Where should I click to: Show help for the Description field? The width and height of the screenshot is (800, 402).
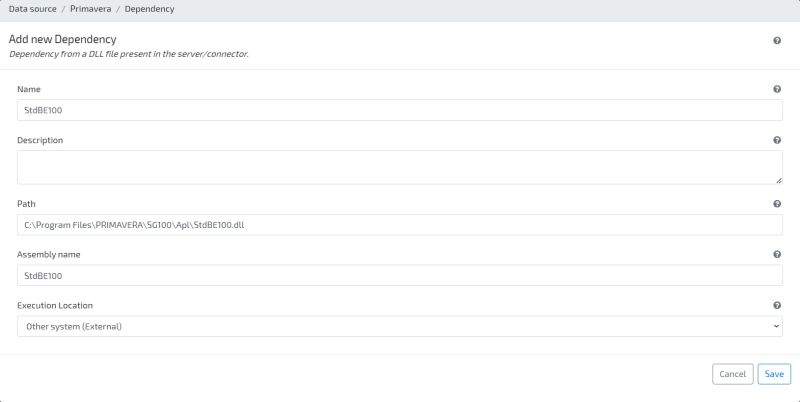point(777,140)
